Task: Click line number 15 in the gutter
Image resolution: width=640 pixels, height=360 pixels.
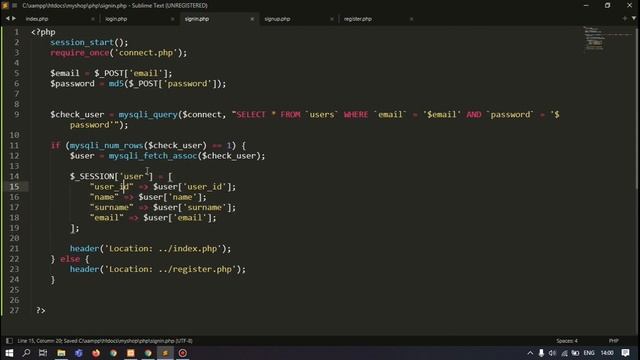Action: 14,187
